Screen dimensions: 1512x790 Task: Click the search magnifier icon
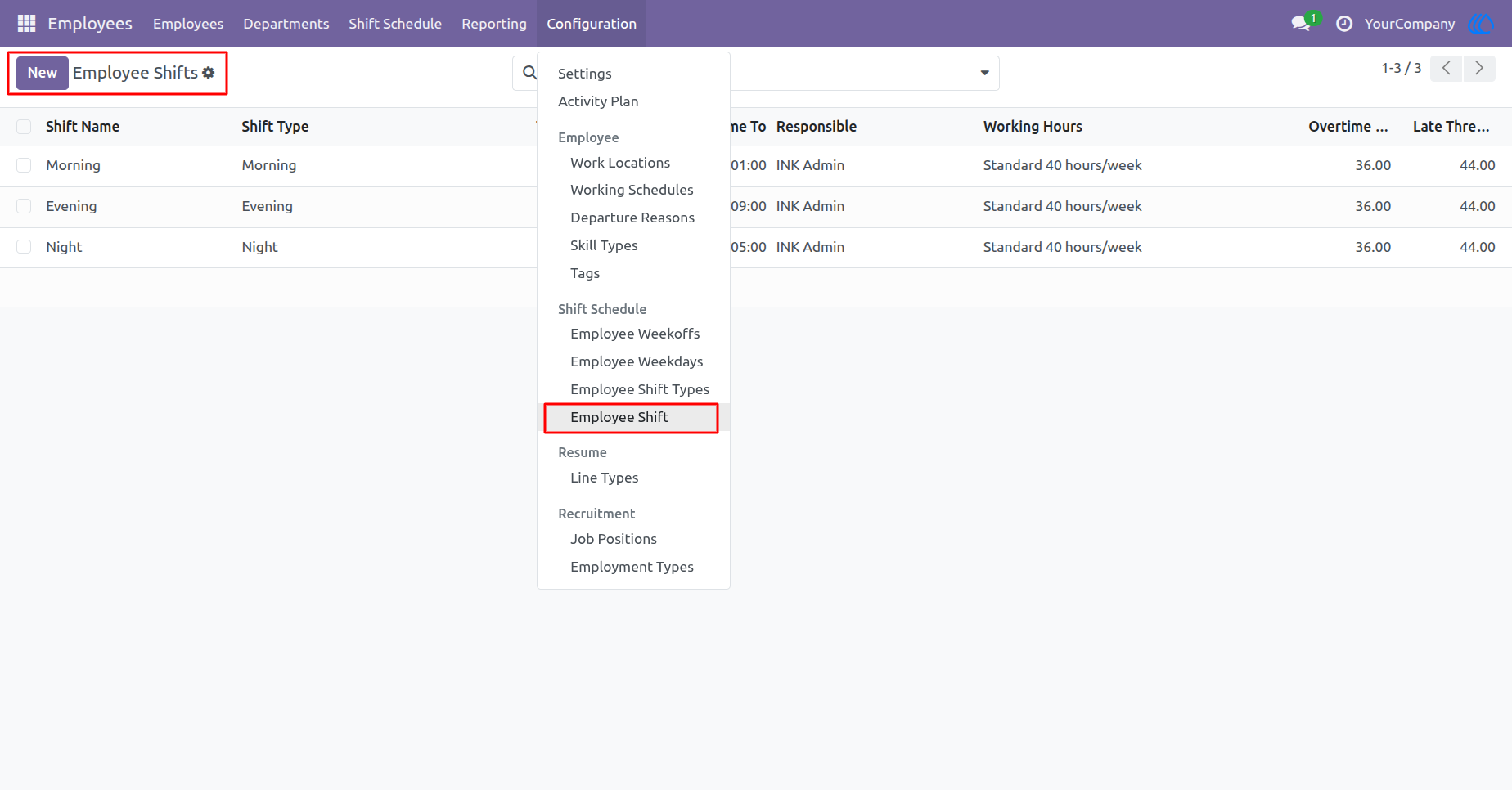coord(530,73)
